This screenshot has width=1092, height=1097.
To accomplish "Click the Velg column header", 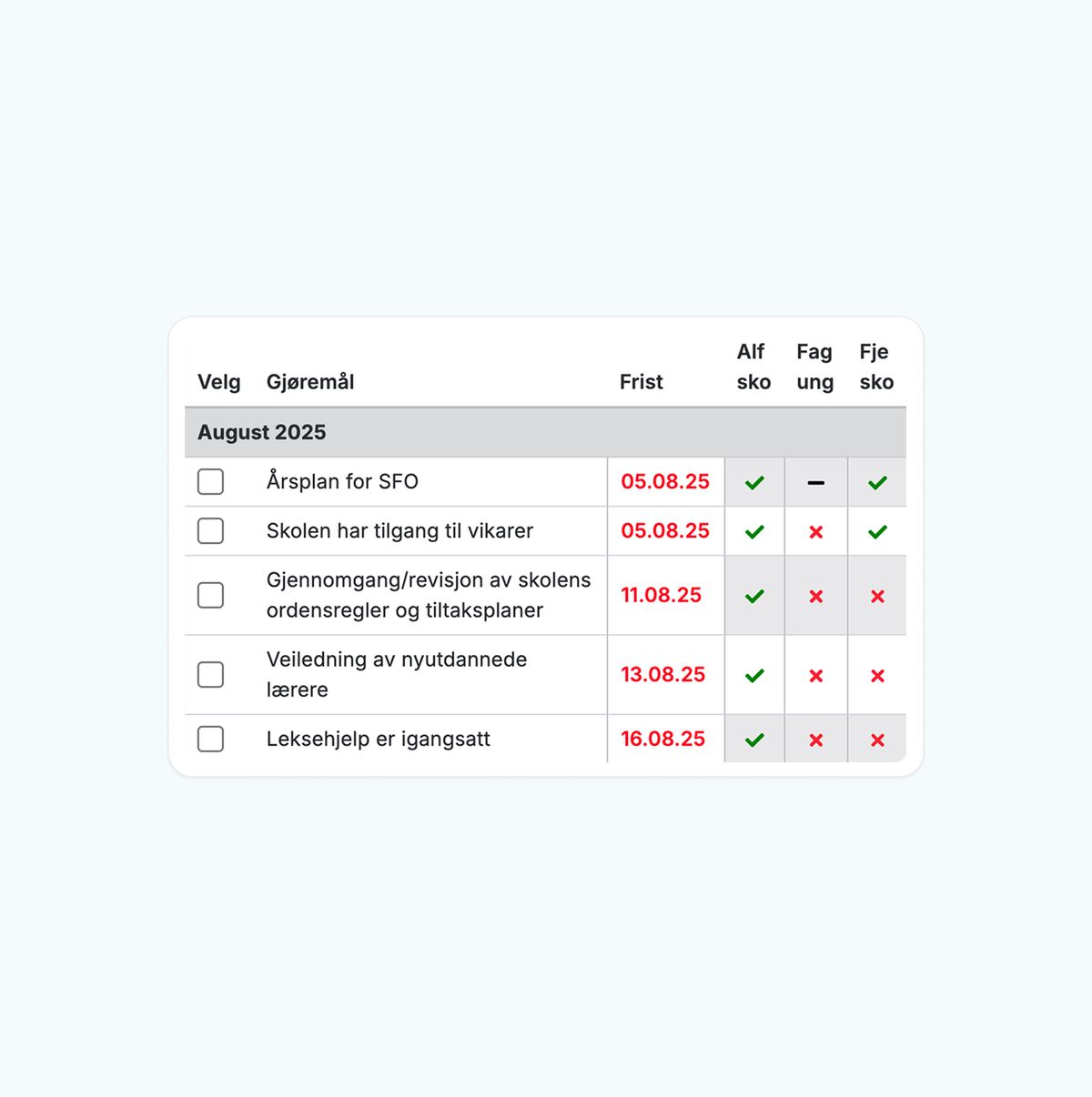I will (219, 382).
